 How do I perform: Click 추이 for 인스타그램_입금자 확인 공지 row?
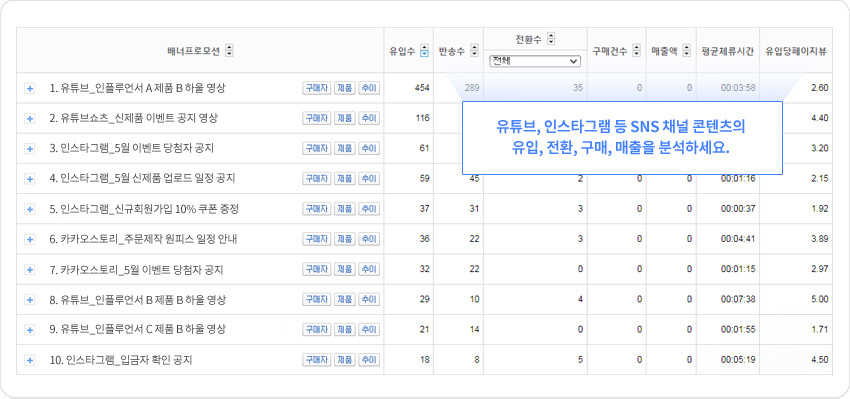(x=369, y=360)
